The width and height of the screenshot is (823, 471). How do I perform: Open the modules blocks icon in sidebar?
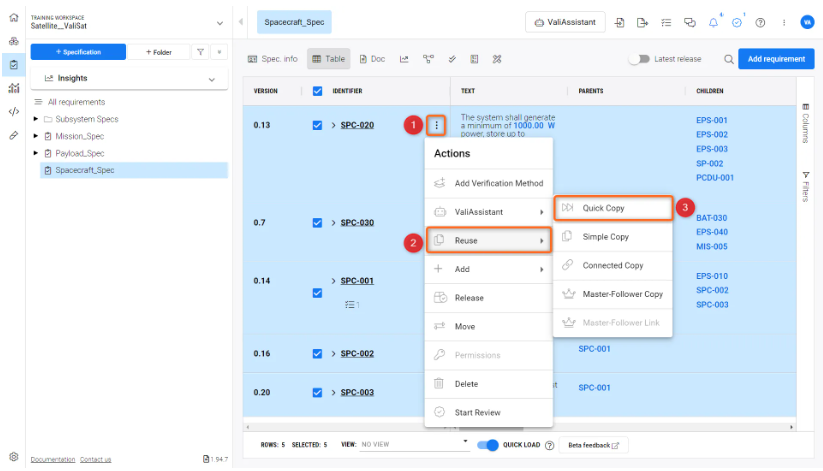pyautogui.click(x=14, y=41)
